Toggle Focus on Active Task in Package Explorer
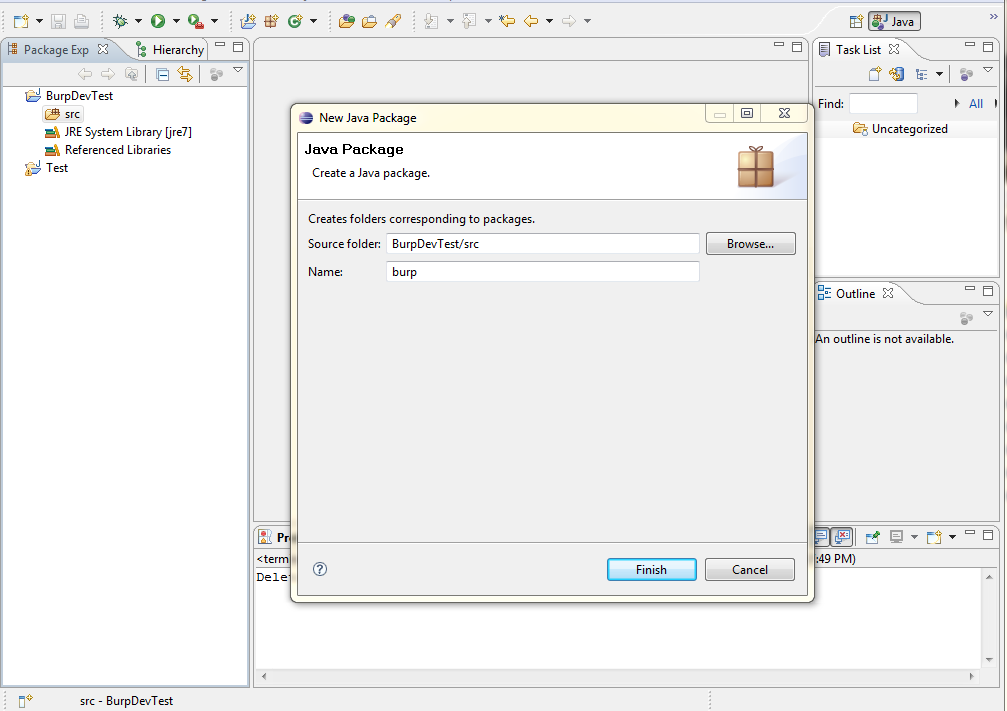 (216, 75)
